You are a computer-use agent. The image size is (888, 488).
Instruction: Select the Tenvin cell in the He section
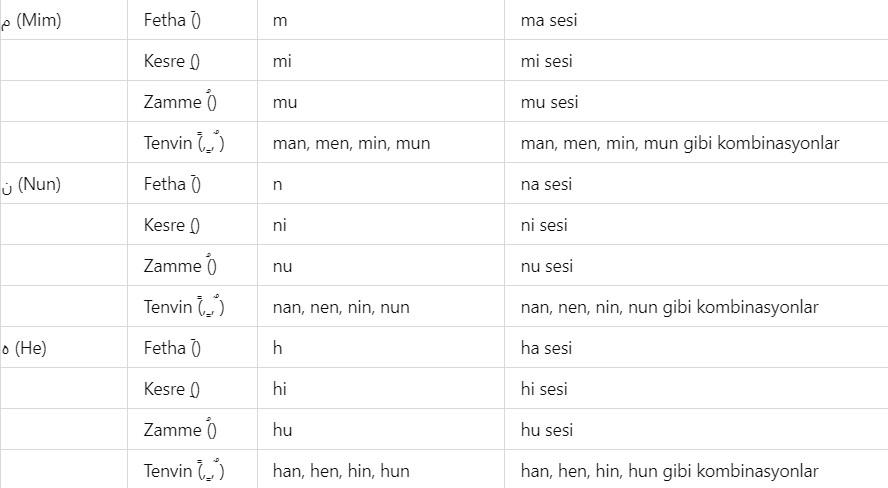tap(184, 471)
